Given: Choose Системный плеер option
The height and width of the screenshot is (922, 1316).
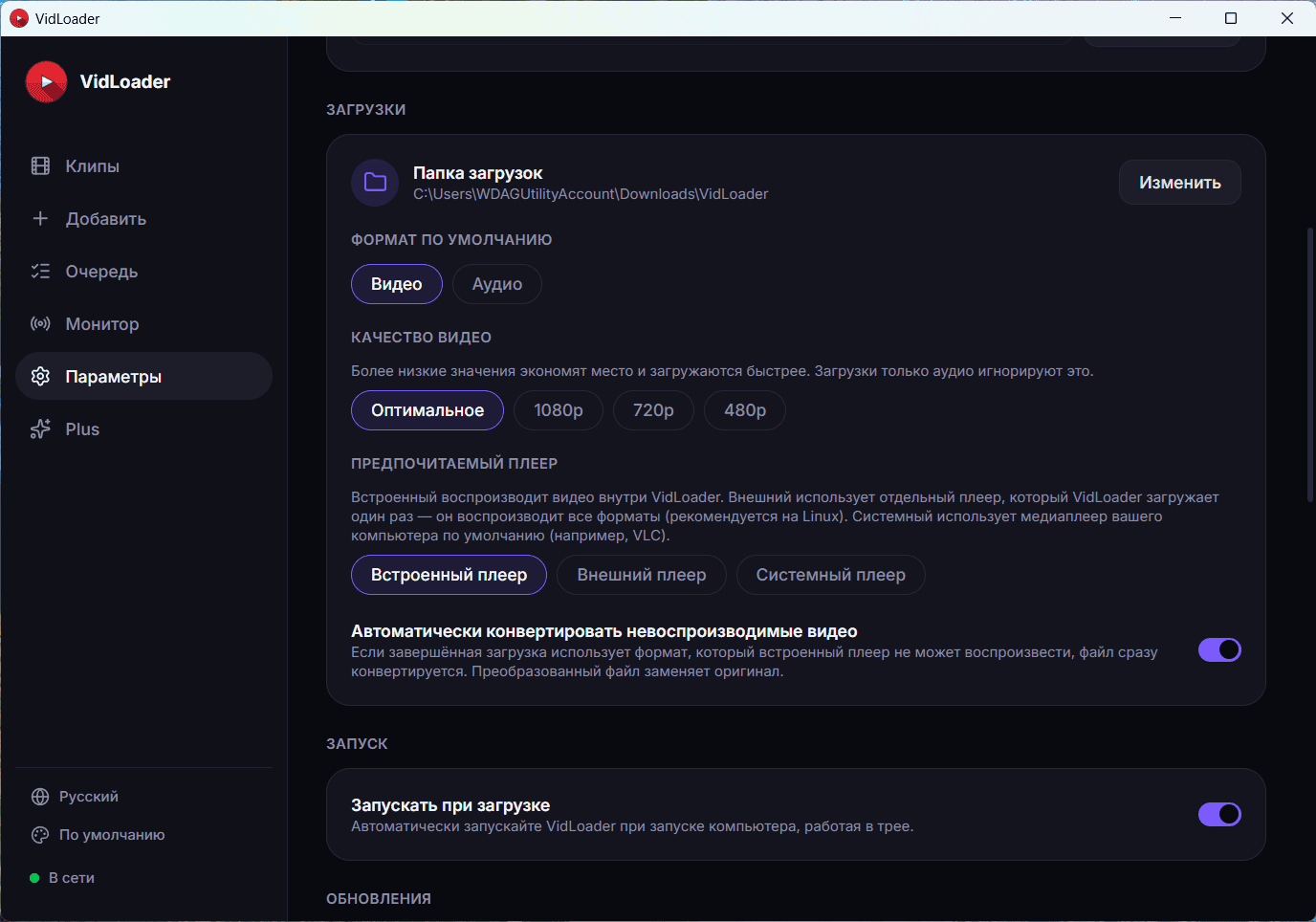Looking at the screenshot, I should tap(830, 575).
